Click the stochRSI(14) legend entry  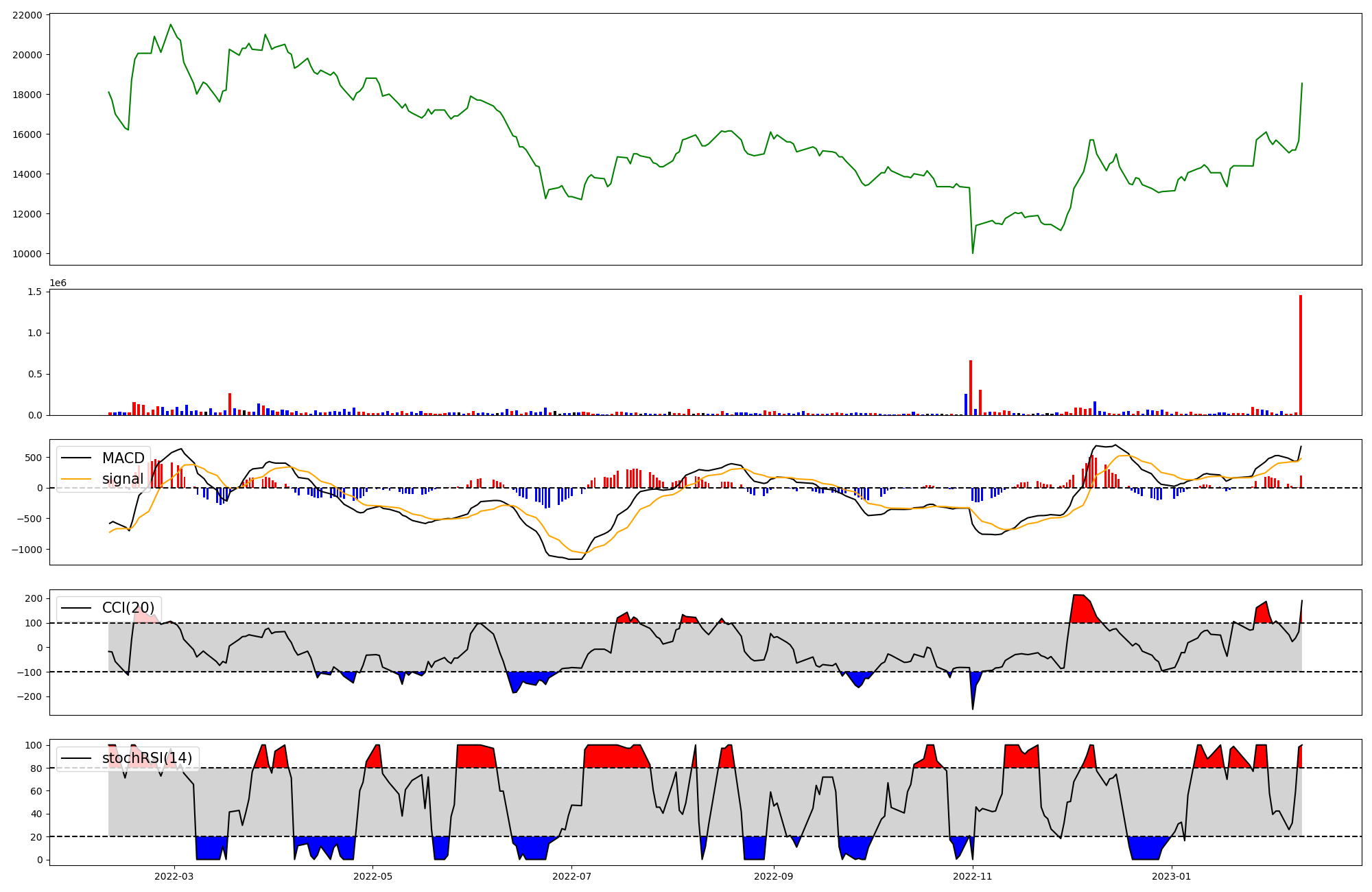point(147,758)
